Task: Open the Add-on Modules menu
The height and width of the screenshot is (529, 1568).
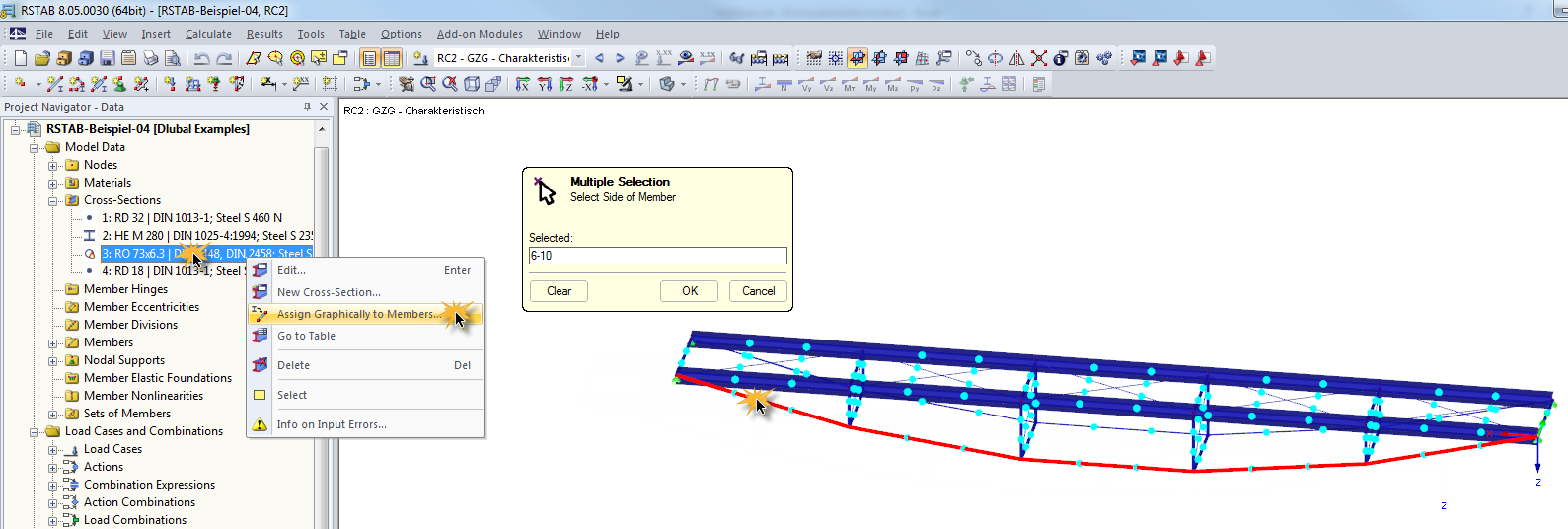Action: pos(480,34)
